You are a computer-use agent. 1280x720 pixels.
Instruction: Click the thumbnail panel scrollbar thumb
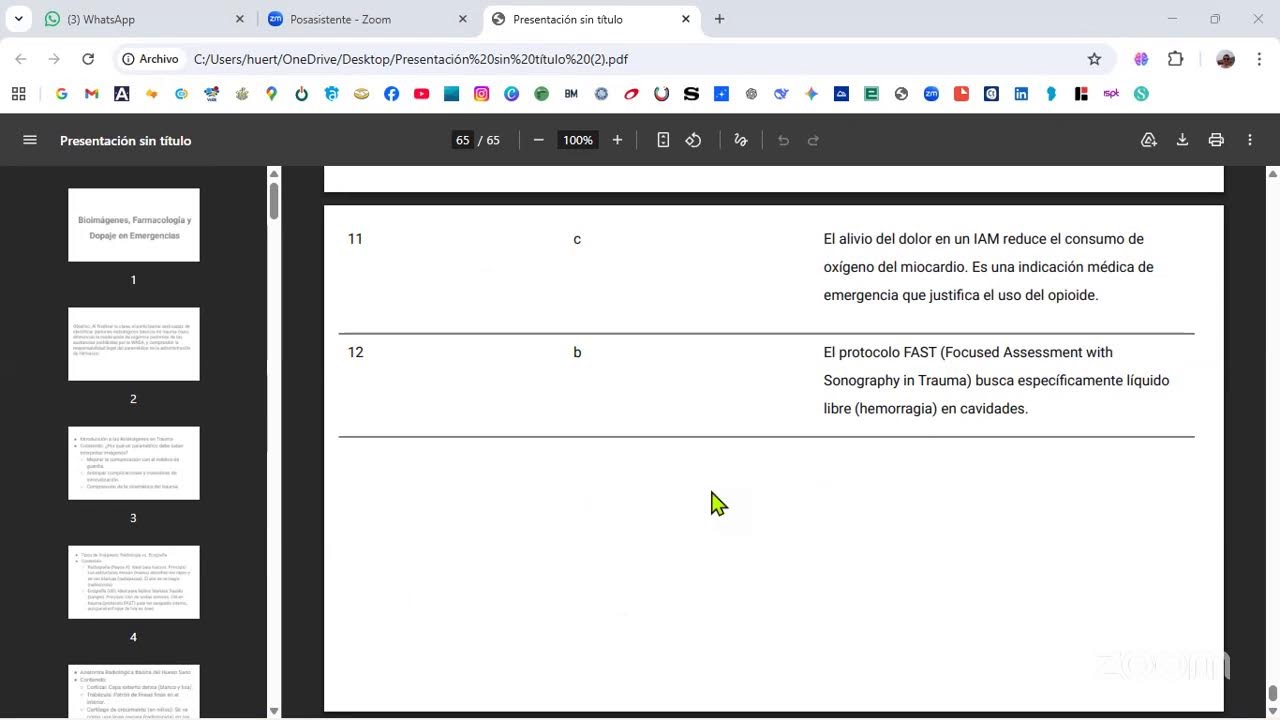274,201
